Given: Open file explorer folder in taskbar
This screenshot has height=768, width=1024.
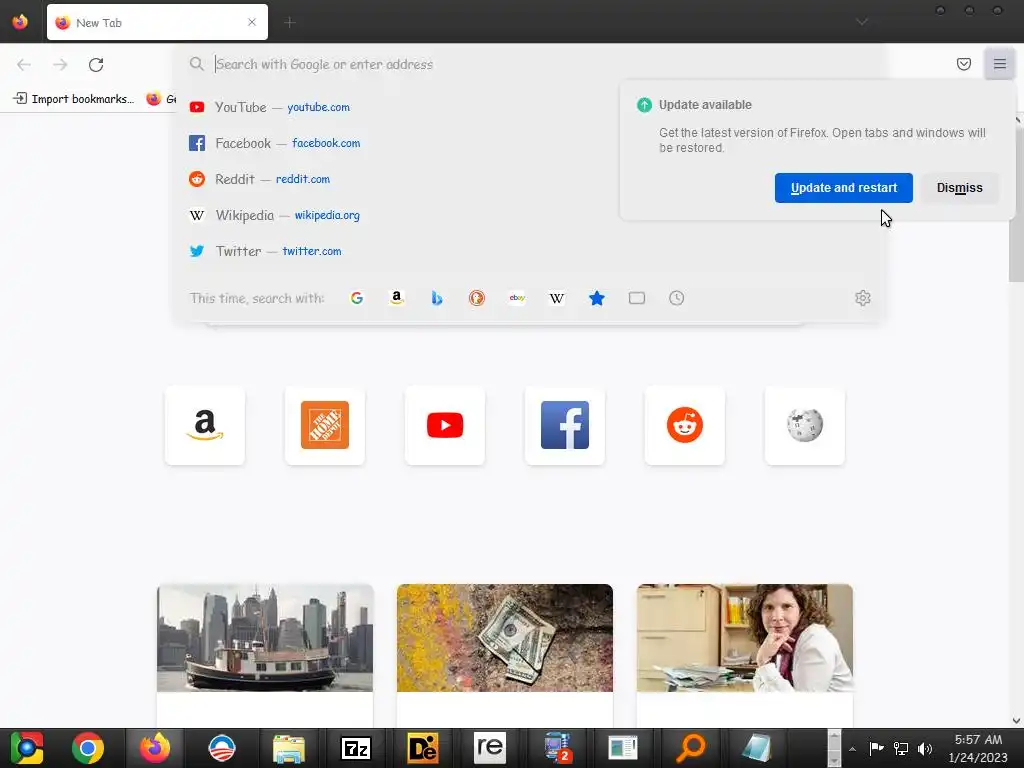Looking at the screenshot, I should (x=289, y=748).
